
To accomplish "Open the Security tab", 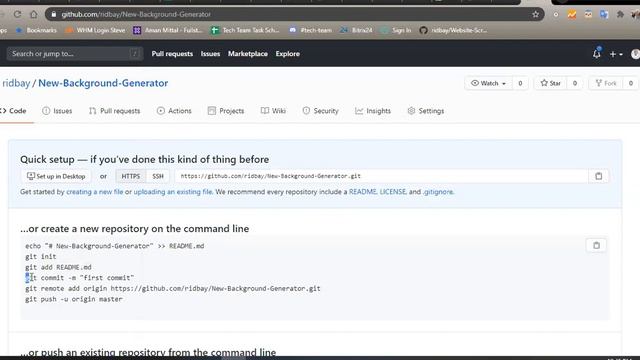I will click(320, 111).
